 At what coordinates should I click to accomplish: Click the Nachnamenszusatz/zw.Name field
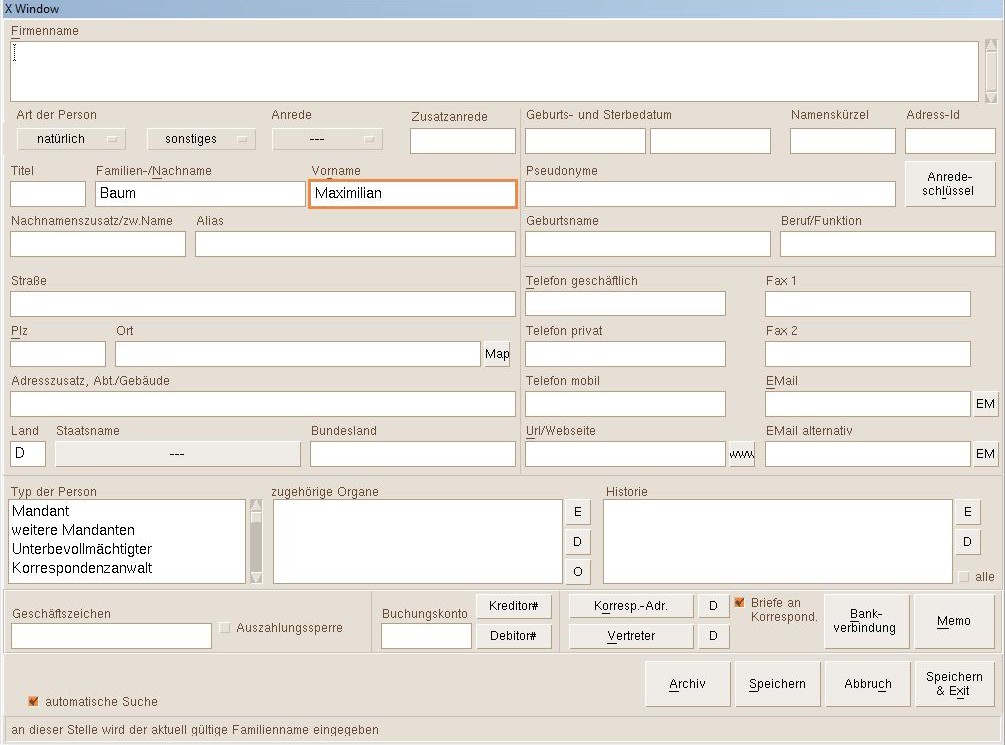(97, 244)
